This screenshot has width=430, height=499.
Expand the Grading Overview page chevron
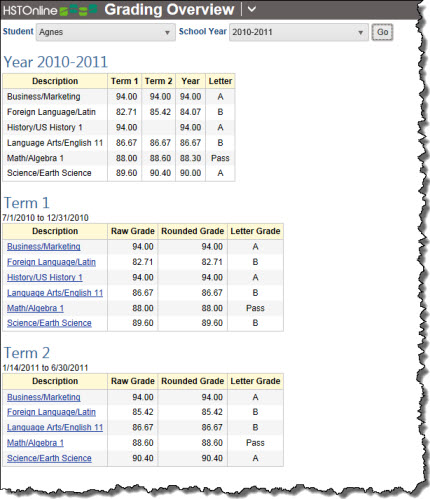tap(252, 9)
